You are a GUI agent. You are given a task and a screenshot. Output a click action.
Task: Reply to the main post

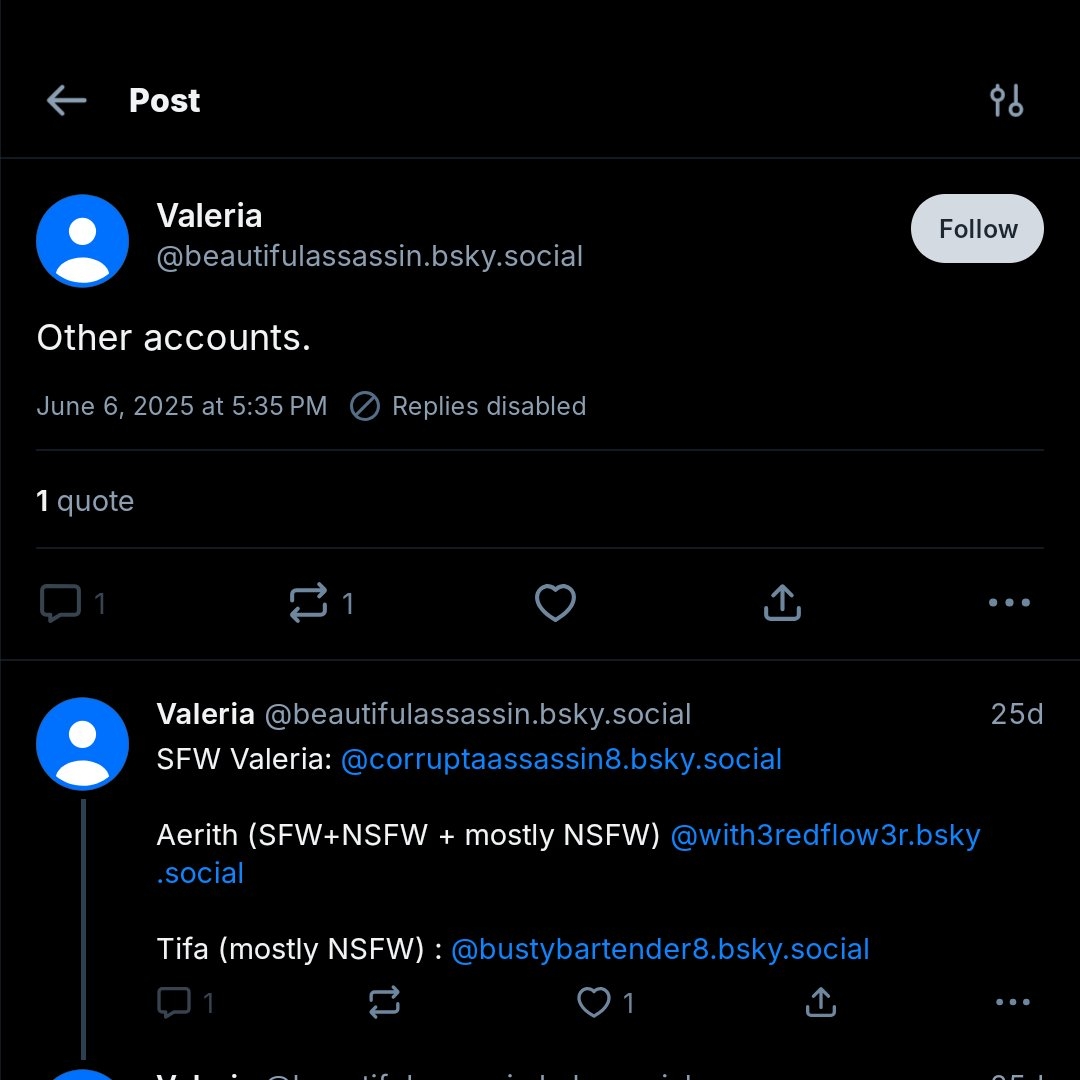coord(60,603)
